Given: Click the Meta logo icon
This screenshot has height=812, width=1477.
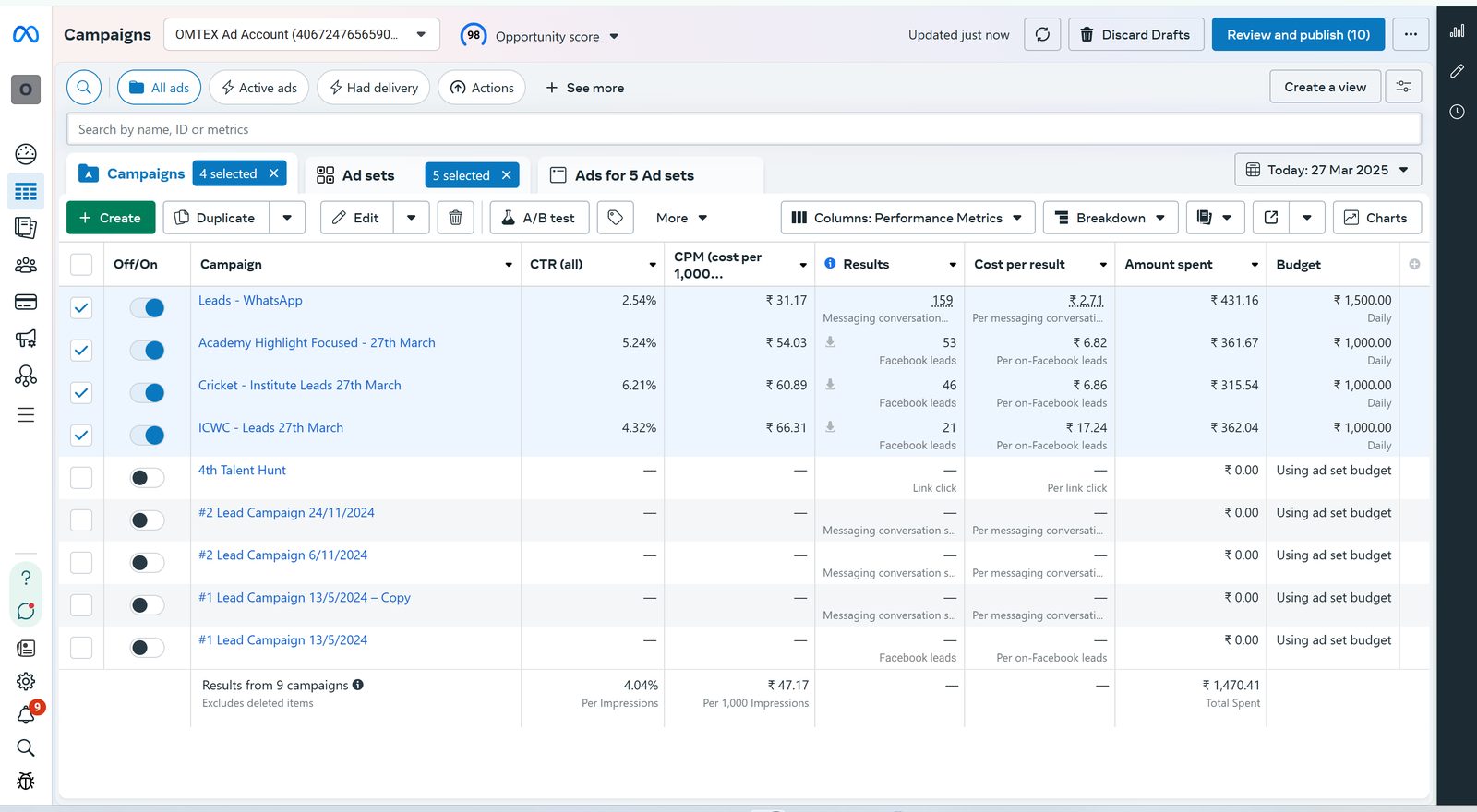Looking at the screenshot, I should (x=26, y=35).
